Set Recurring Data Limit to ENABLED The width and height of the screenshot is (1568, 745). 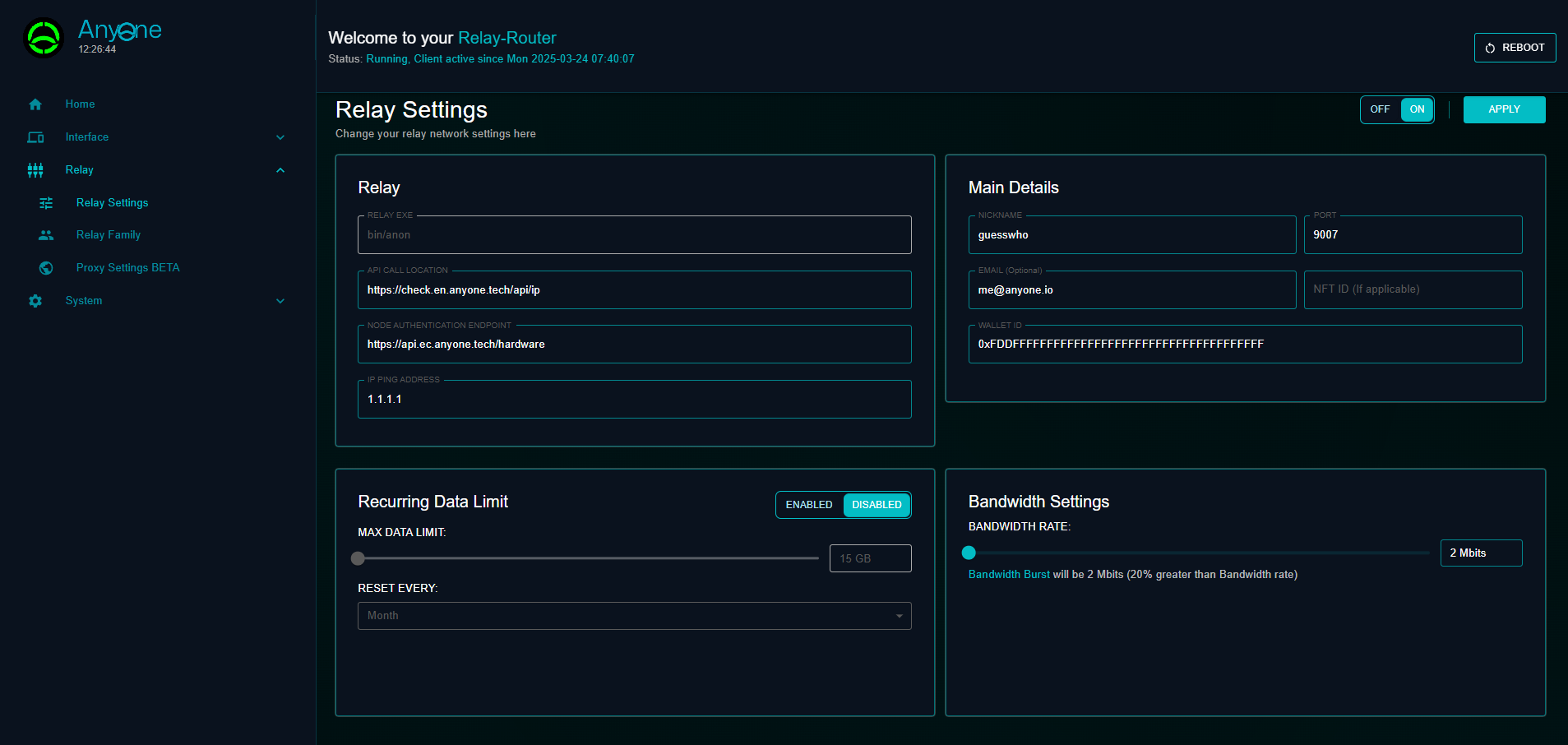808,505
